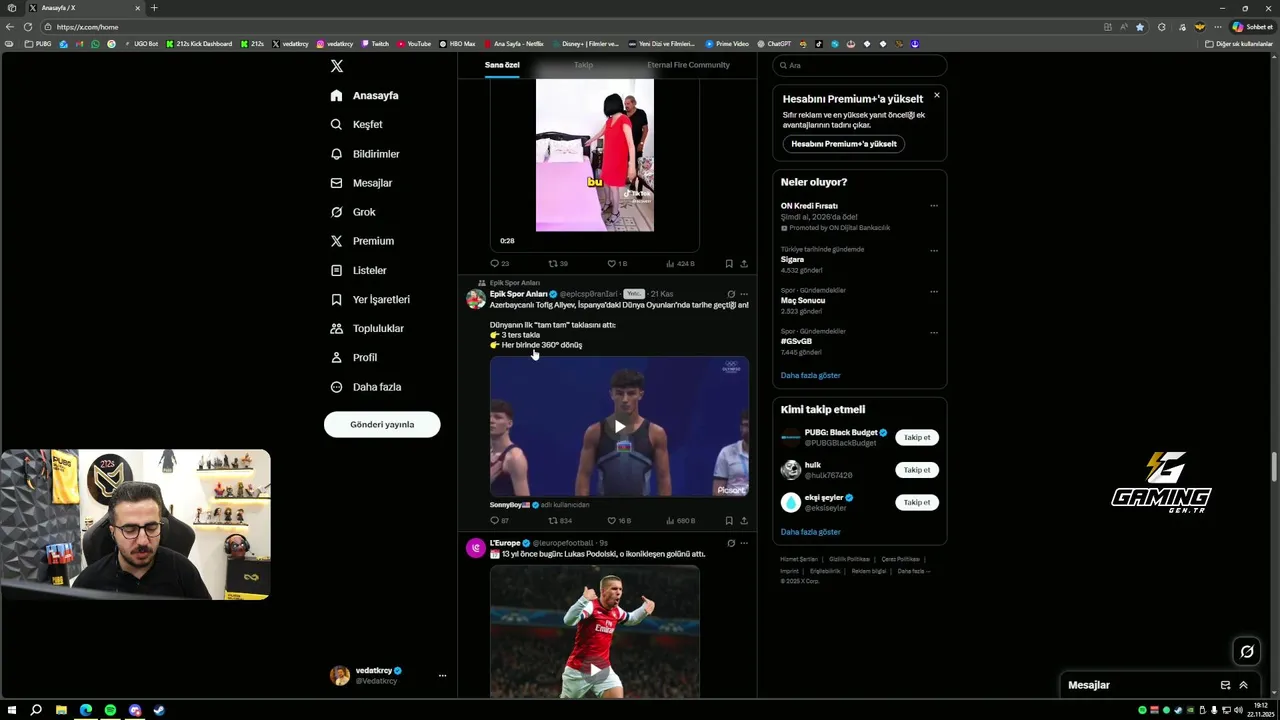The width and height of the screenshot is (1280, 720).
Task: Play the Tofig Aliyev gymnastics video
Action: coord(619,426)
